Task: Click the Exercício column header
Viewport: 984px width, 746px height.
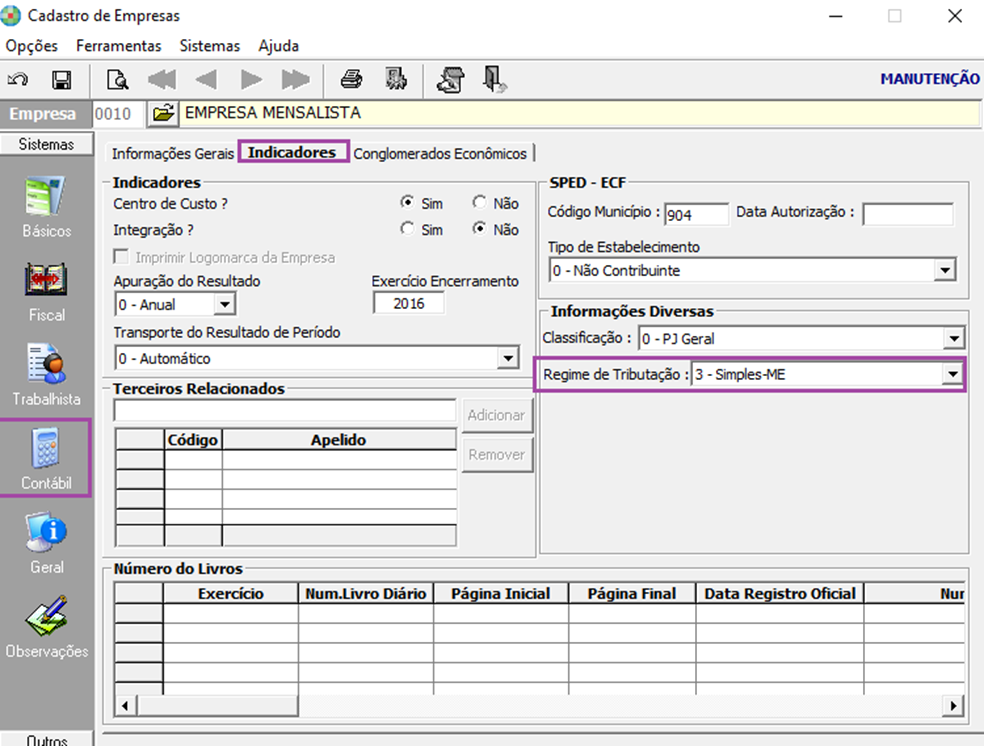Action: coord(230,594)
